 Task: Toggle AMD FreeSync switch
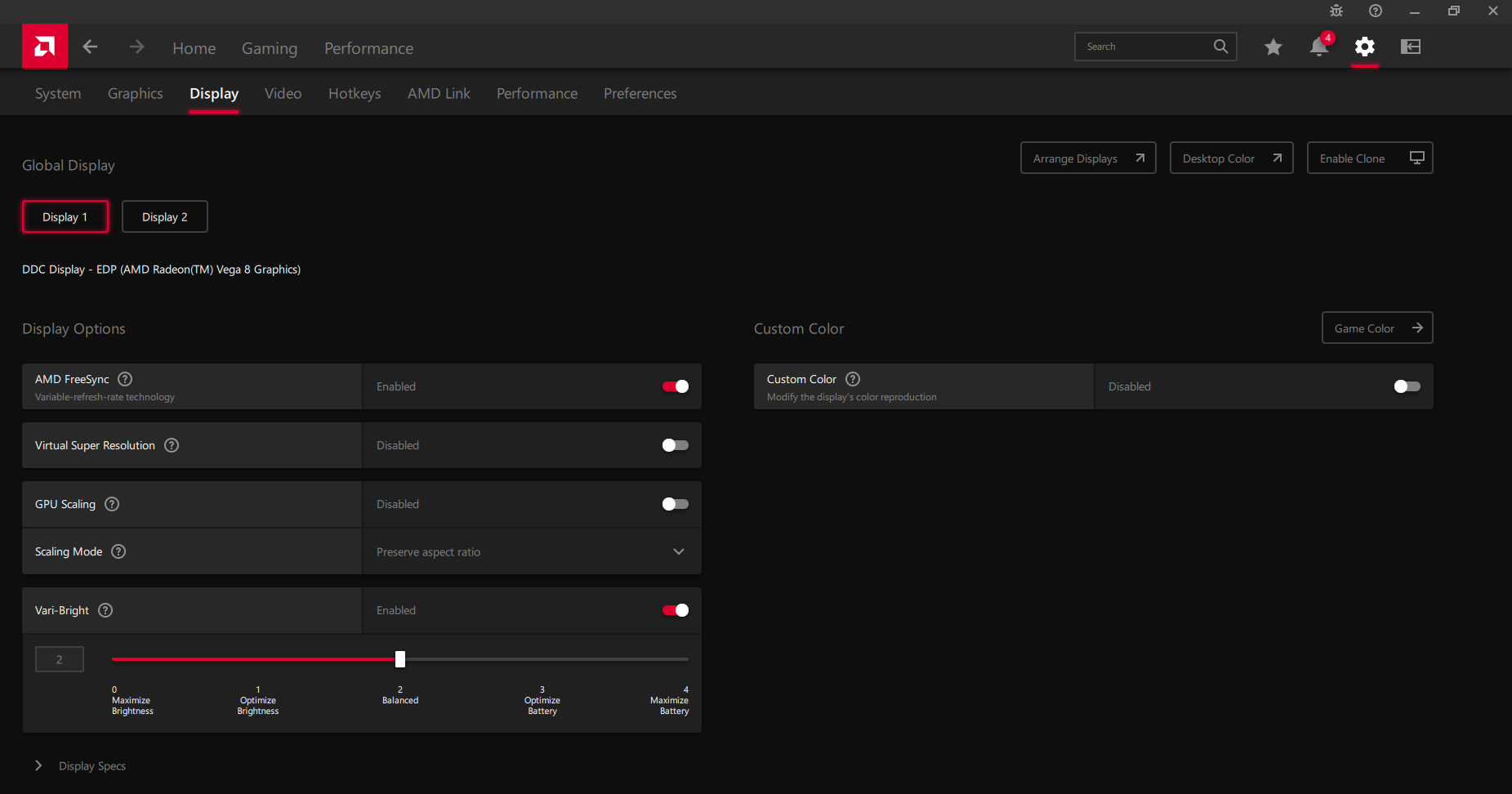point(676,386)
